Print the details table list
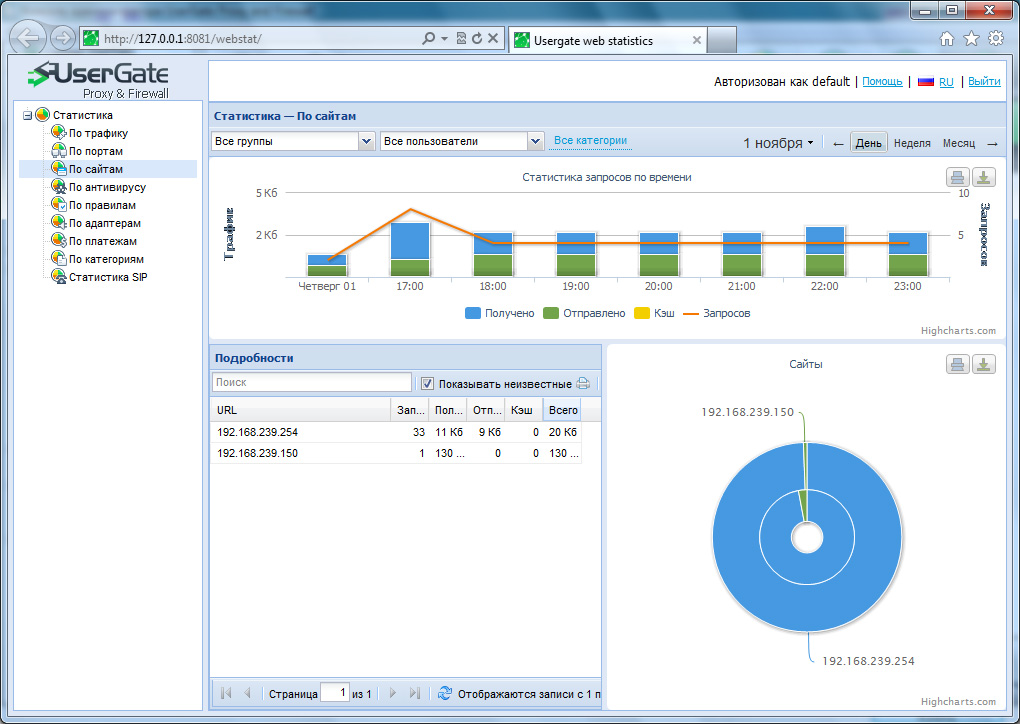The height and width of the screenshot is (724, 1020). pyautogui.click(x=583, y=383)
